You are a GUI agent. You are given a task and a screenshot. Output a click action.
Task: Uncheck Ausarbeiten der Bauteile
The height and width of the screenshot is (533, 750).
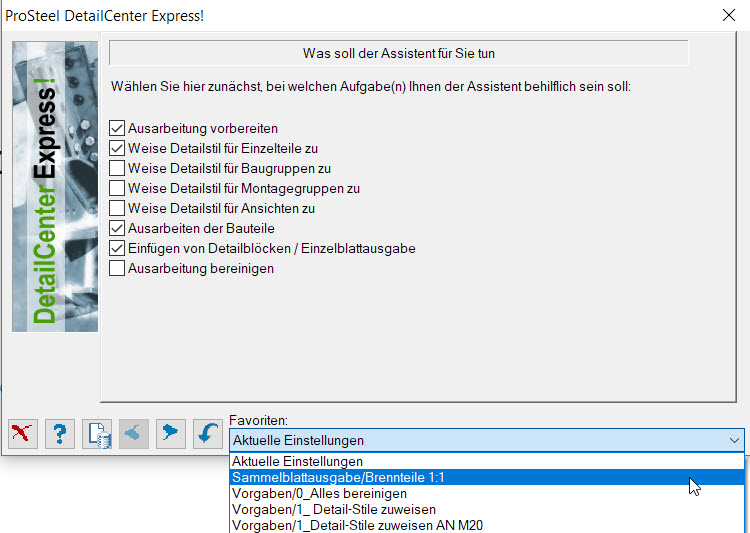coord(117,228)
